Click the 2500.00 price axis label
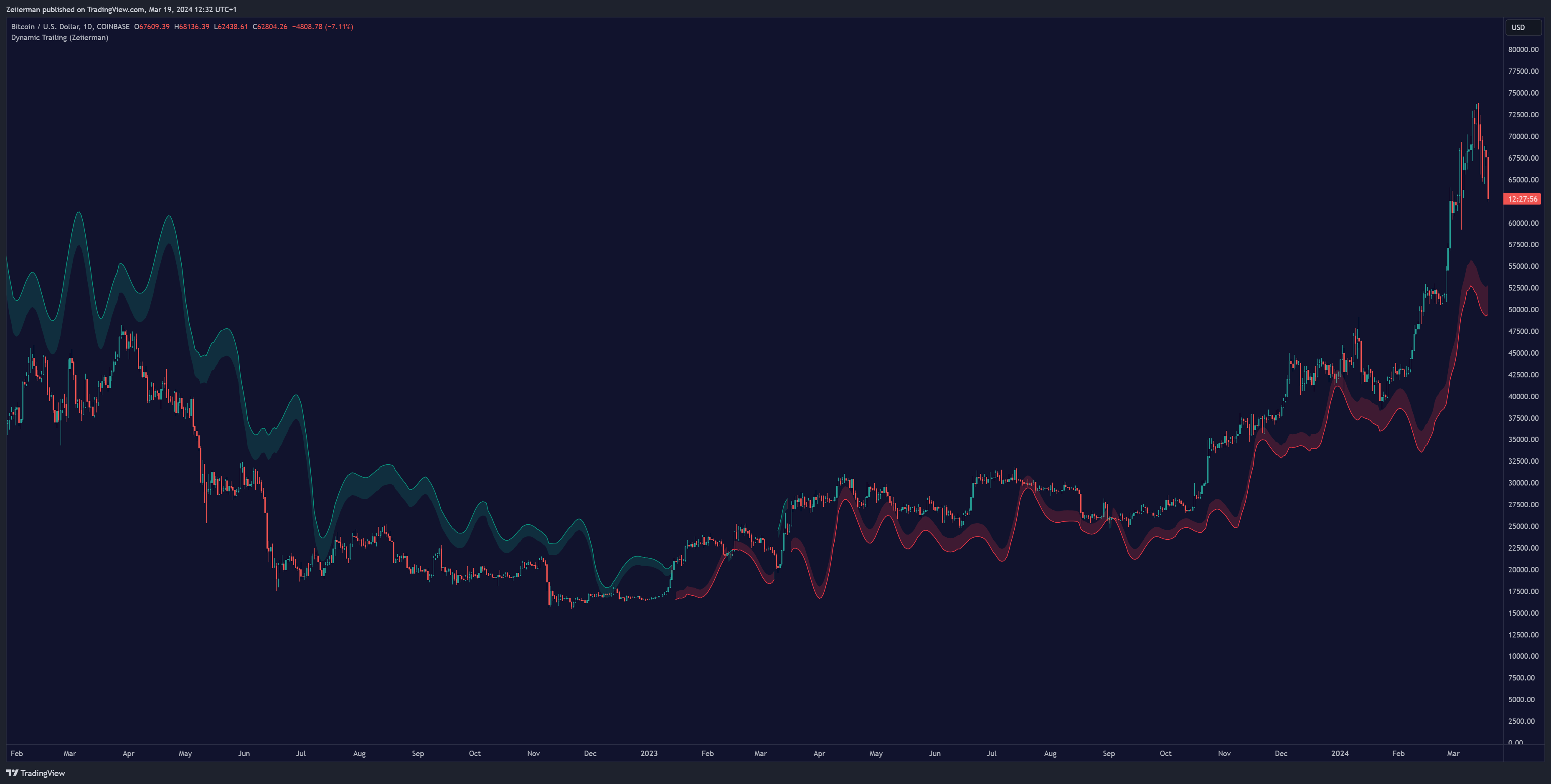The height and width of the screenshot is (784, 1551). click(1521, 721)
